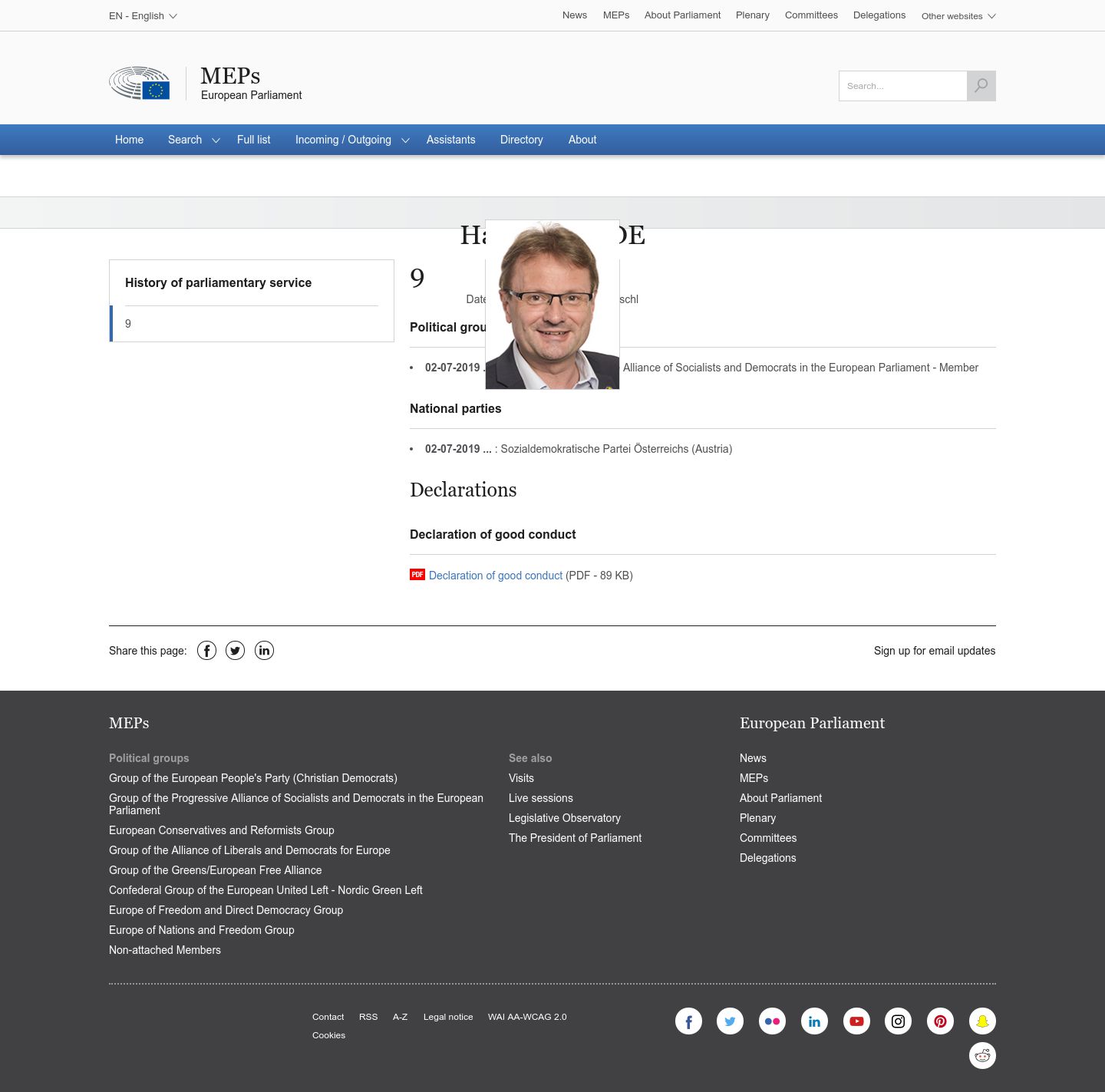Screen dimensions: 1105x1092
Task: Click footer RSS link
Action: click(368, 1017)
